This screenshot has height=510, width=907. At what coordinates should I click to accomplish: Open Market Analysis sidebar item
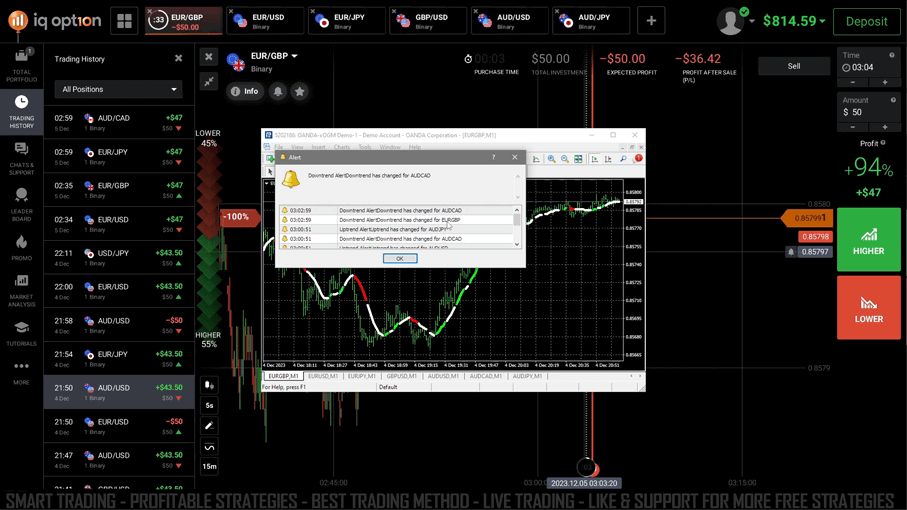click(x=21, y=290)
